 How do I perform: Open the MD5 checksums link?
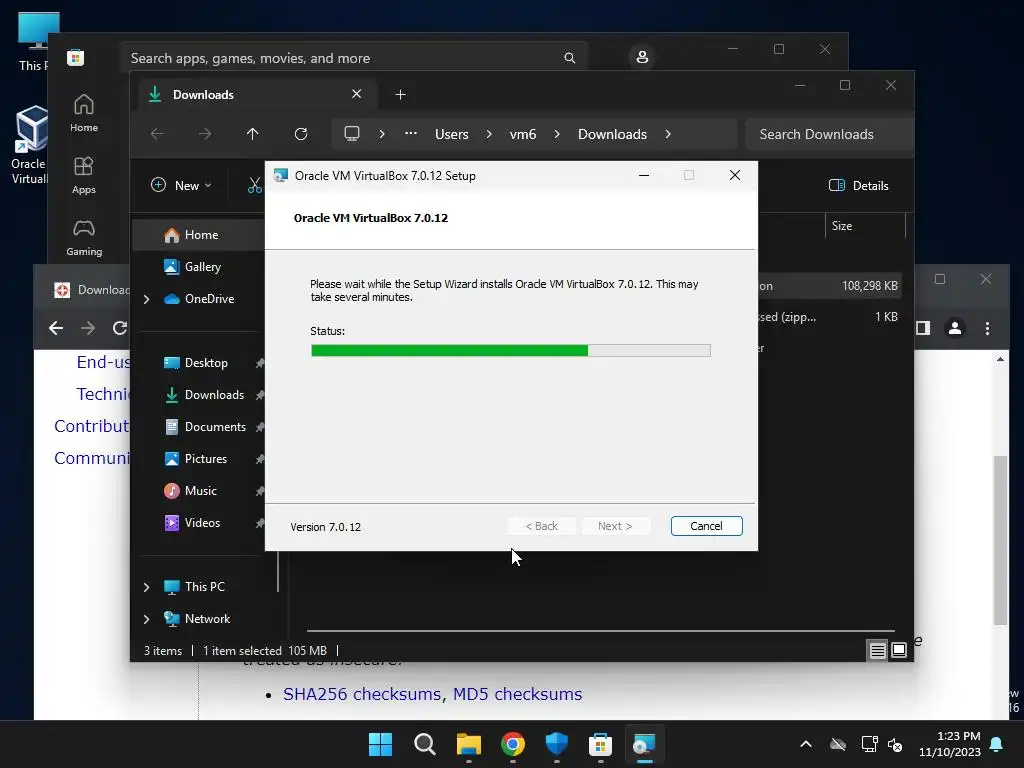517,694
